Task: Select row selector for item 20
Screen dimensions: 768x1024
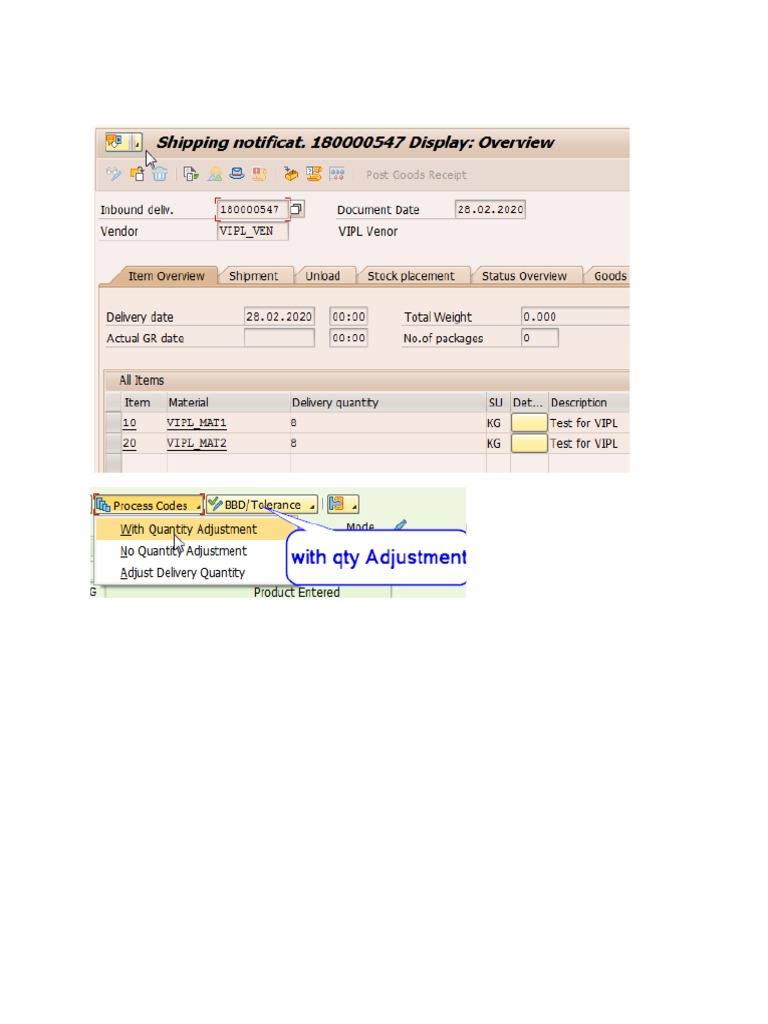Action: [x=113, y=443]
